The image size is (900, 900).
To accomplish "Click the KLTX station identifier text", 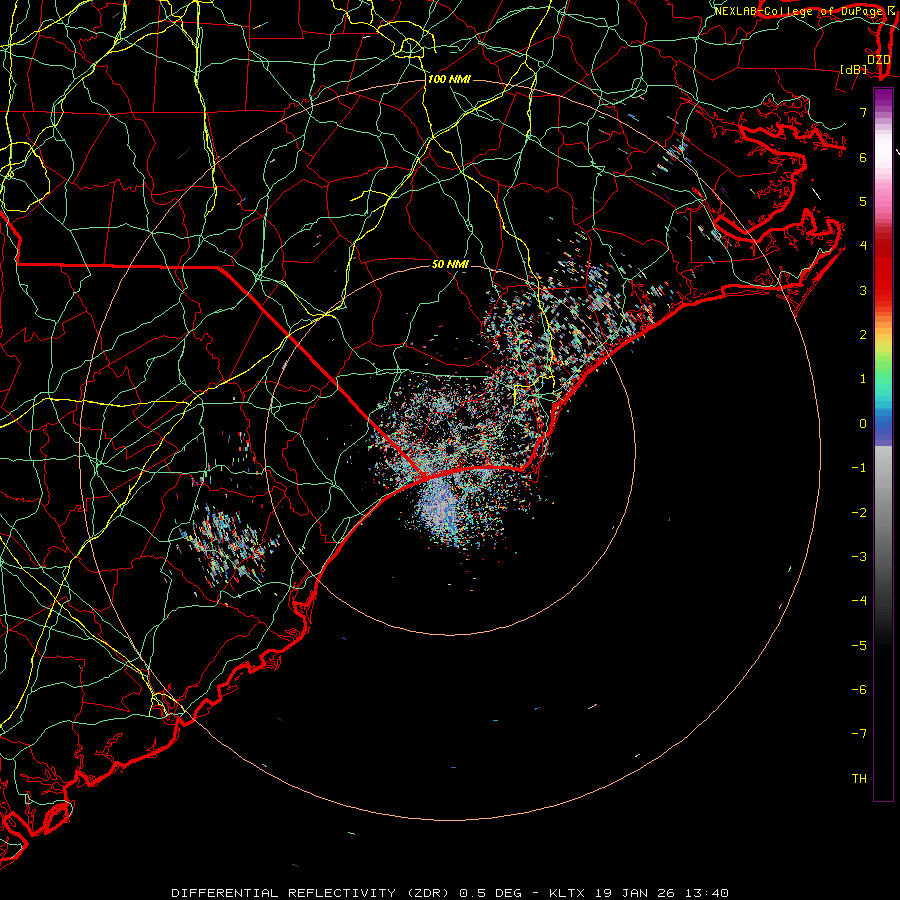I will (x=567, y=893).
